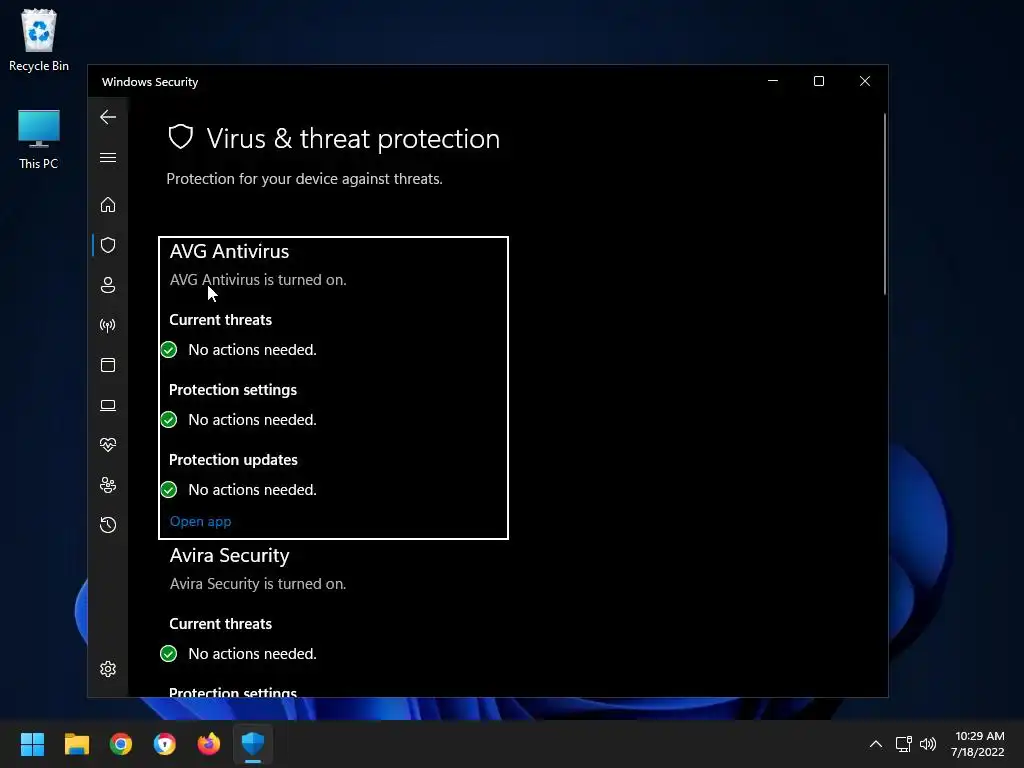Open Device security laptop icon
This screenshot has width=1024, height=768.
tap(108, 406)
